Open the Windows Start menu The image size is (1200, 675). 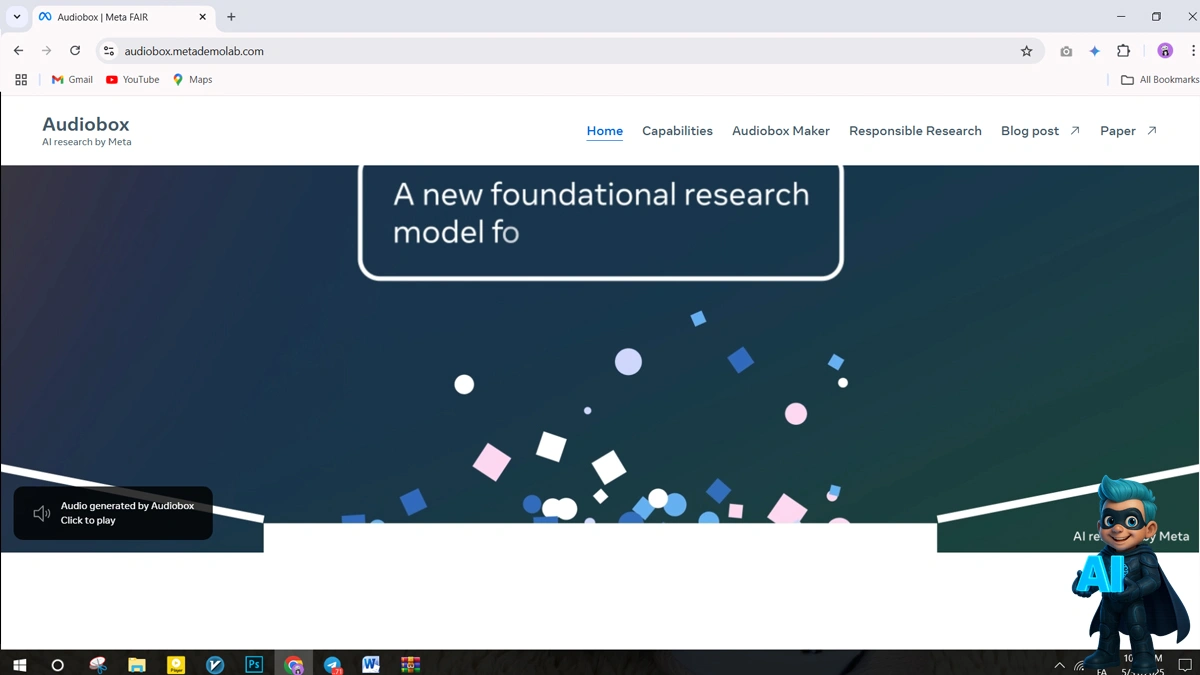coord(19,664)
